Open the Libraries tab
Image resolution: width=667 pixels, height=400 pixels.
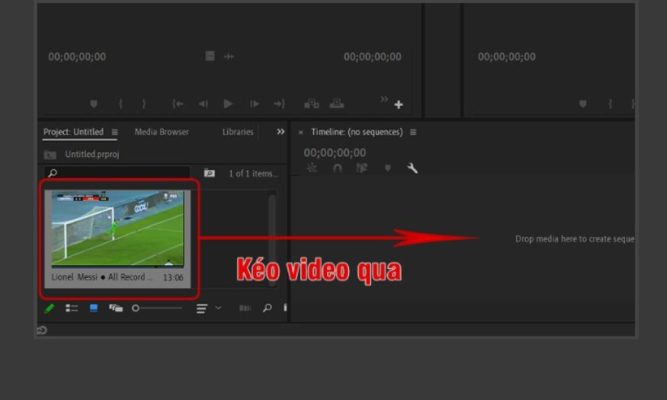coord(238,132)
